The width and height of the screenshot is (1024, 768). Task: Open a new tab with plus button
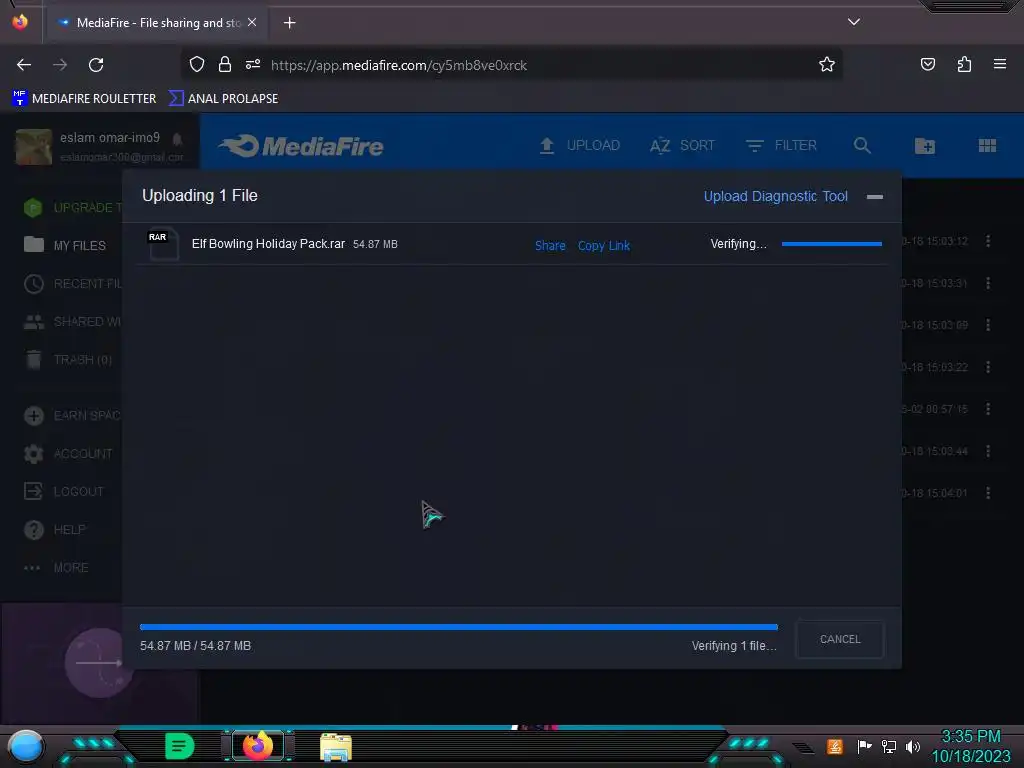tap(289, 23)
